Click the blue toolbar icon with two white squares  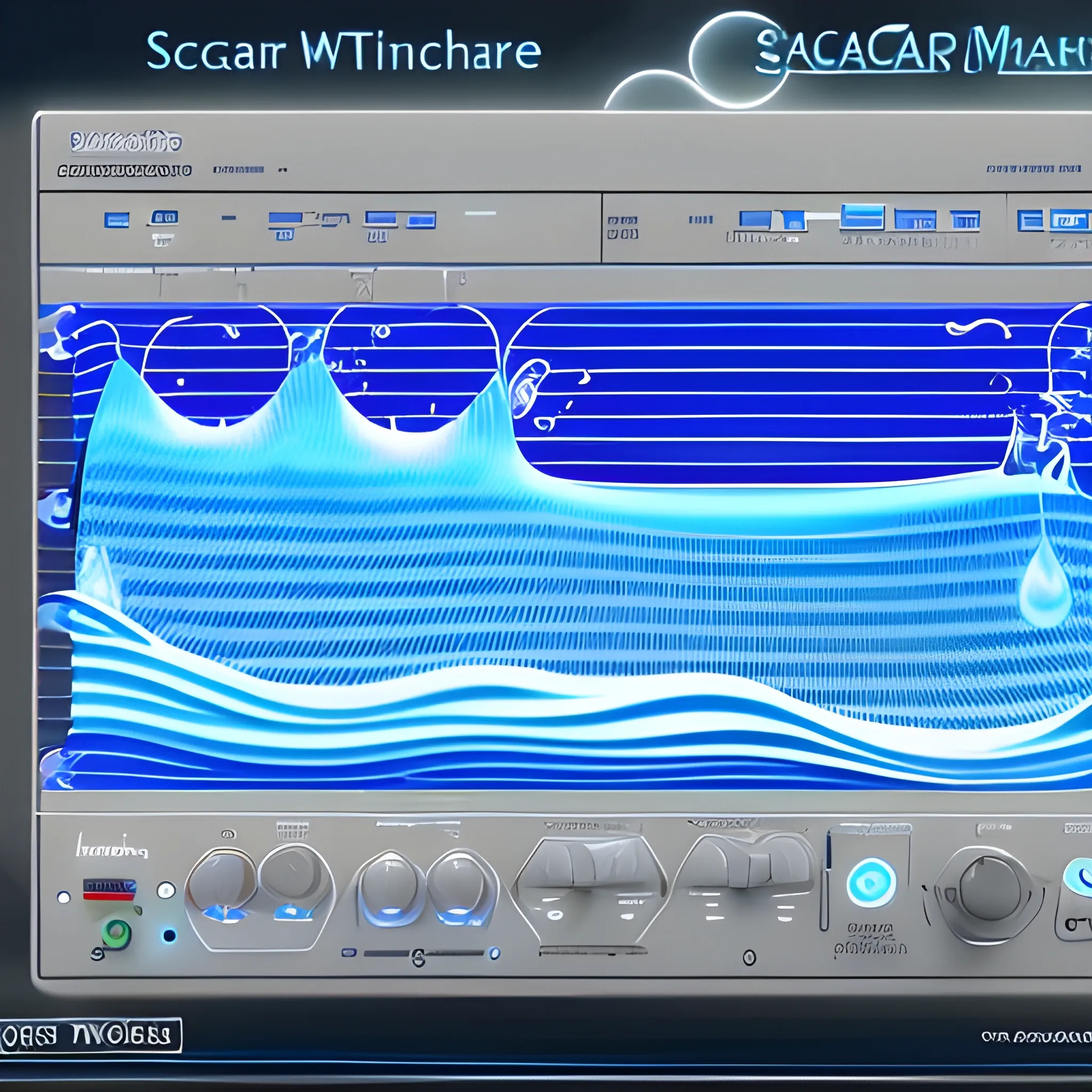pyautogui.click(x=164, y=217)
